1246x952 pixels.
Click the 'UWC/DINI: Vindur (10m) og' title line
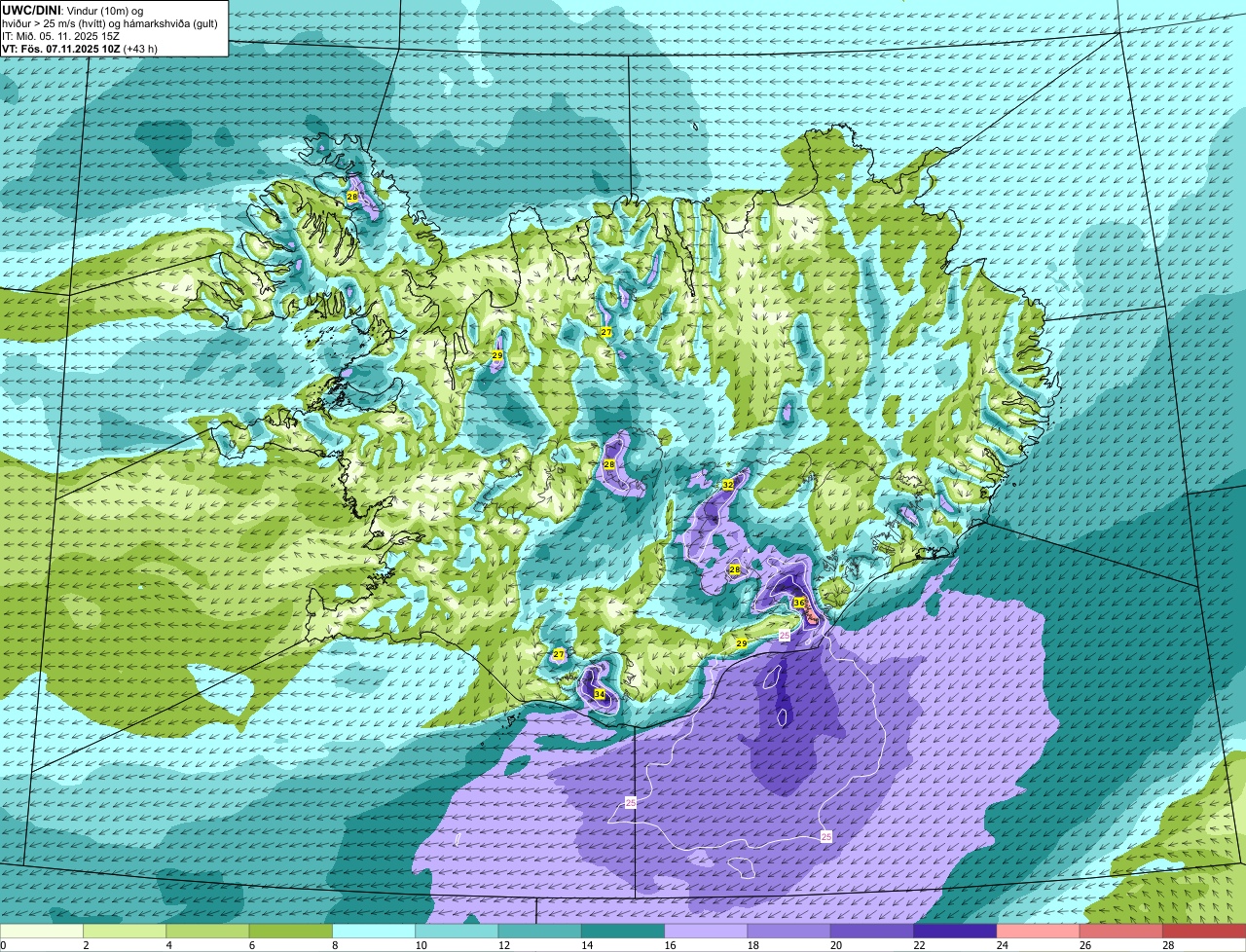tap(73, 10)
